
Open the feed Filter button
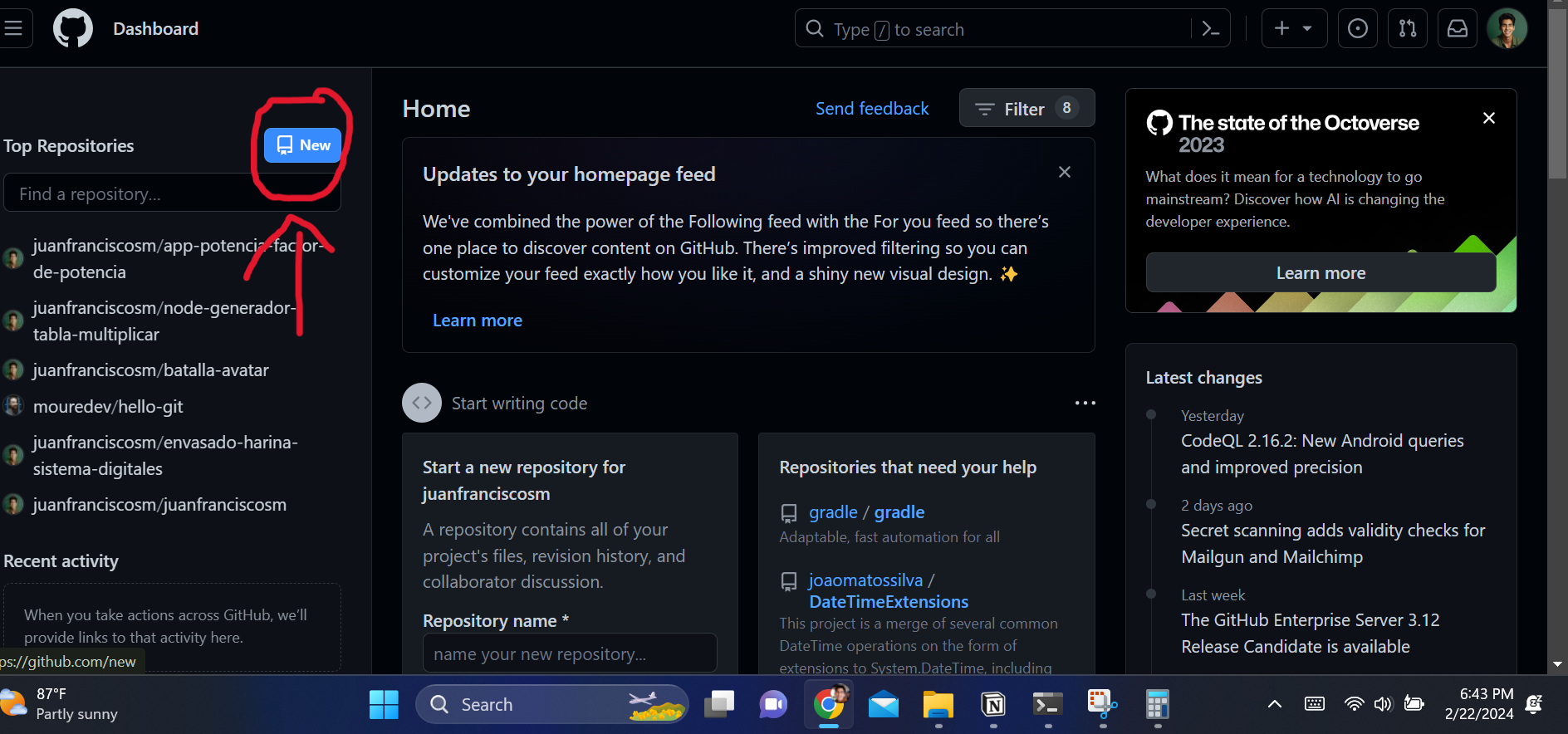pos(1027,108)
